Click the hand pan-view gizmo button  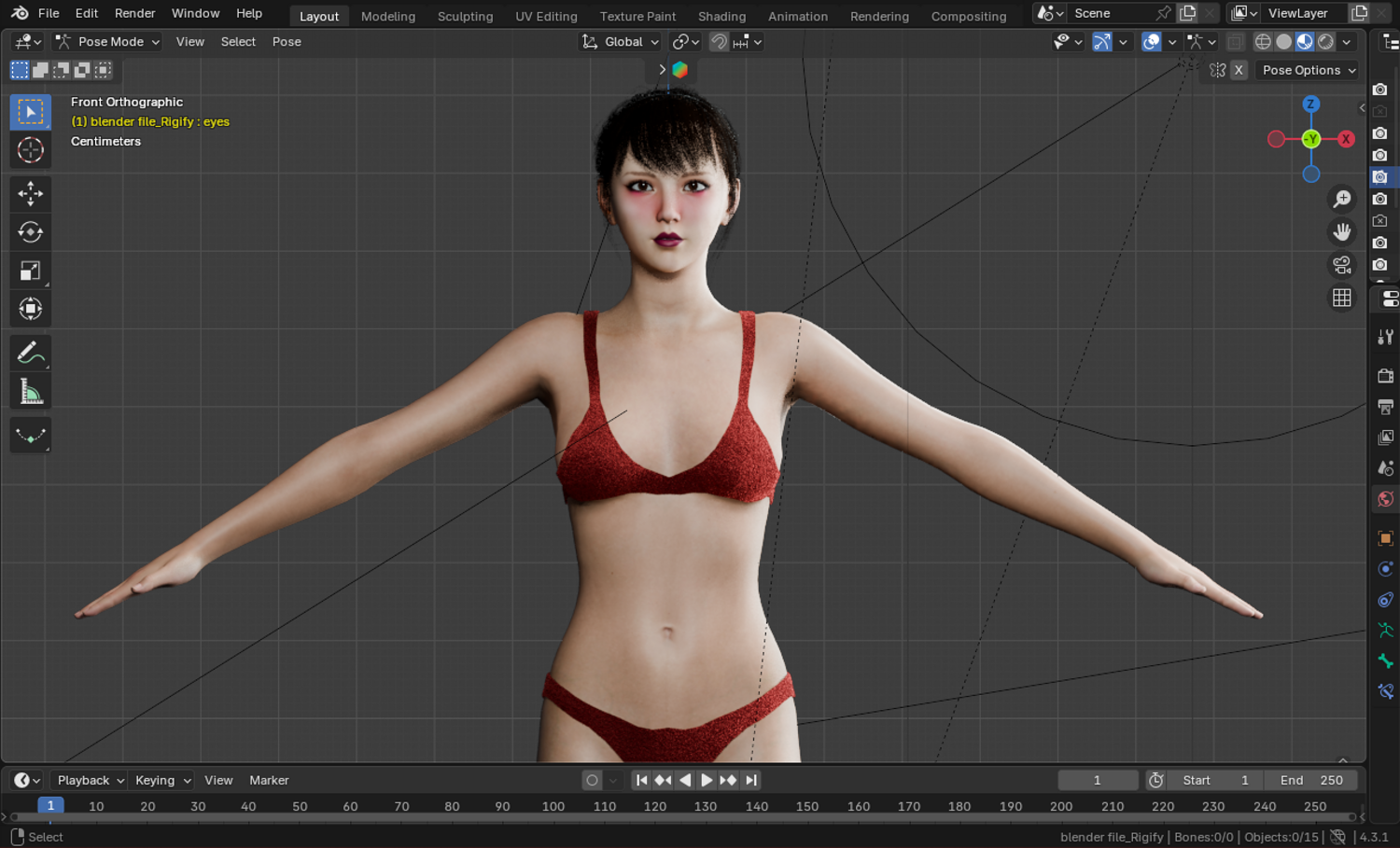pyautogui.click(x=1342, y=231)
